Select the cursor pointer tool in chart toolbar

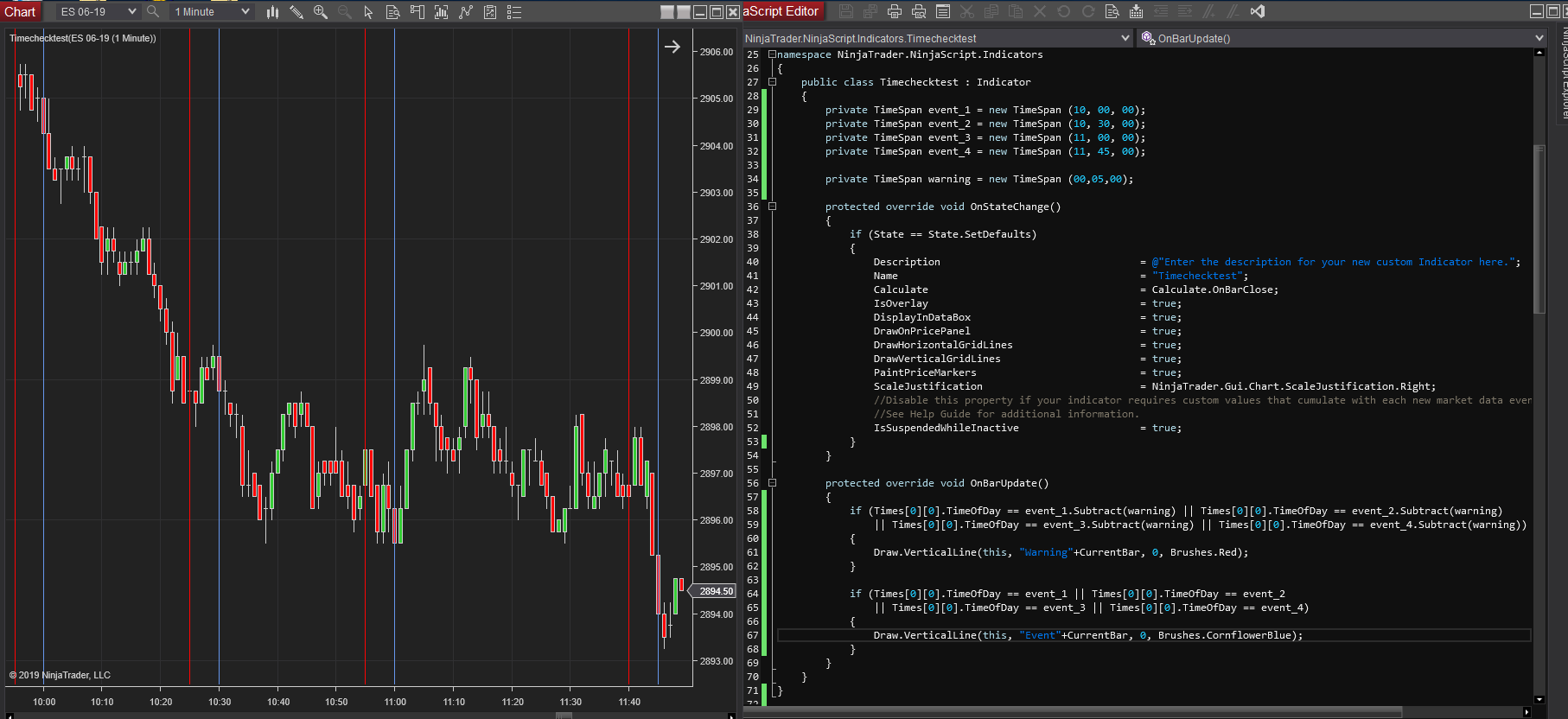tap(368, 12)
